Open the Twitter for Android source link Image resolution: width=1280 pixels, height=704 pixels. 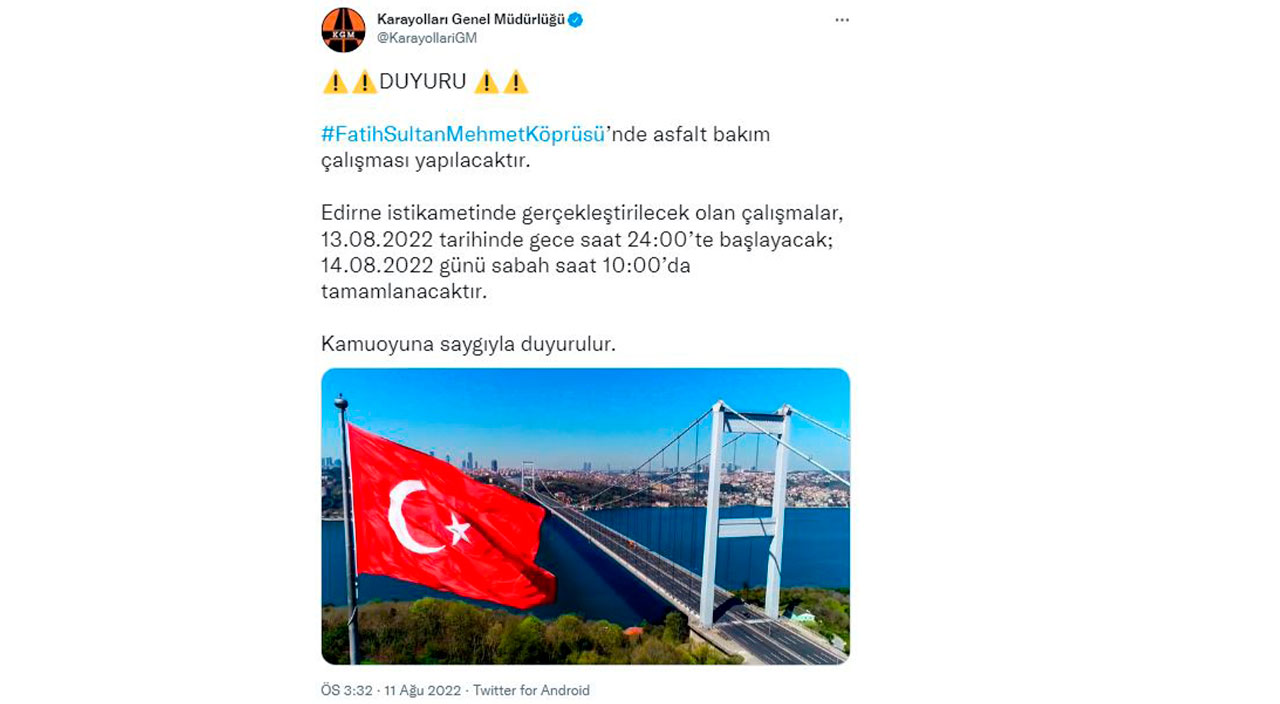531,690
